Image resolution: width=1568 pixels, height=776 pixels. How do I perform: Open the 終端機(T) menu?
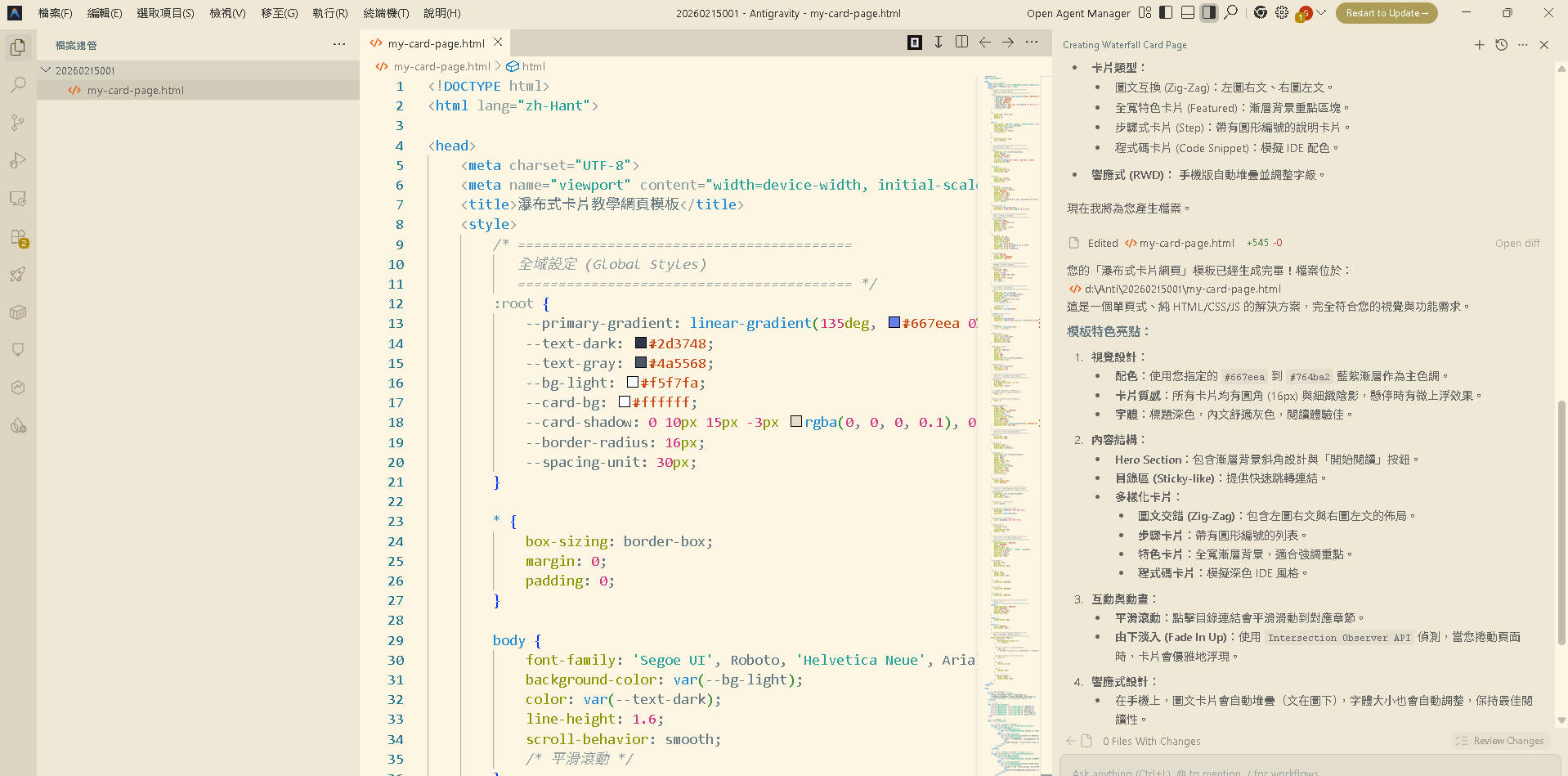[x=386, y=13]
